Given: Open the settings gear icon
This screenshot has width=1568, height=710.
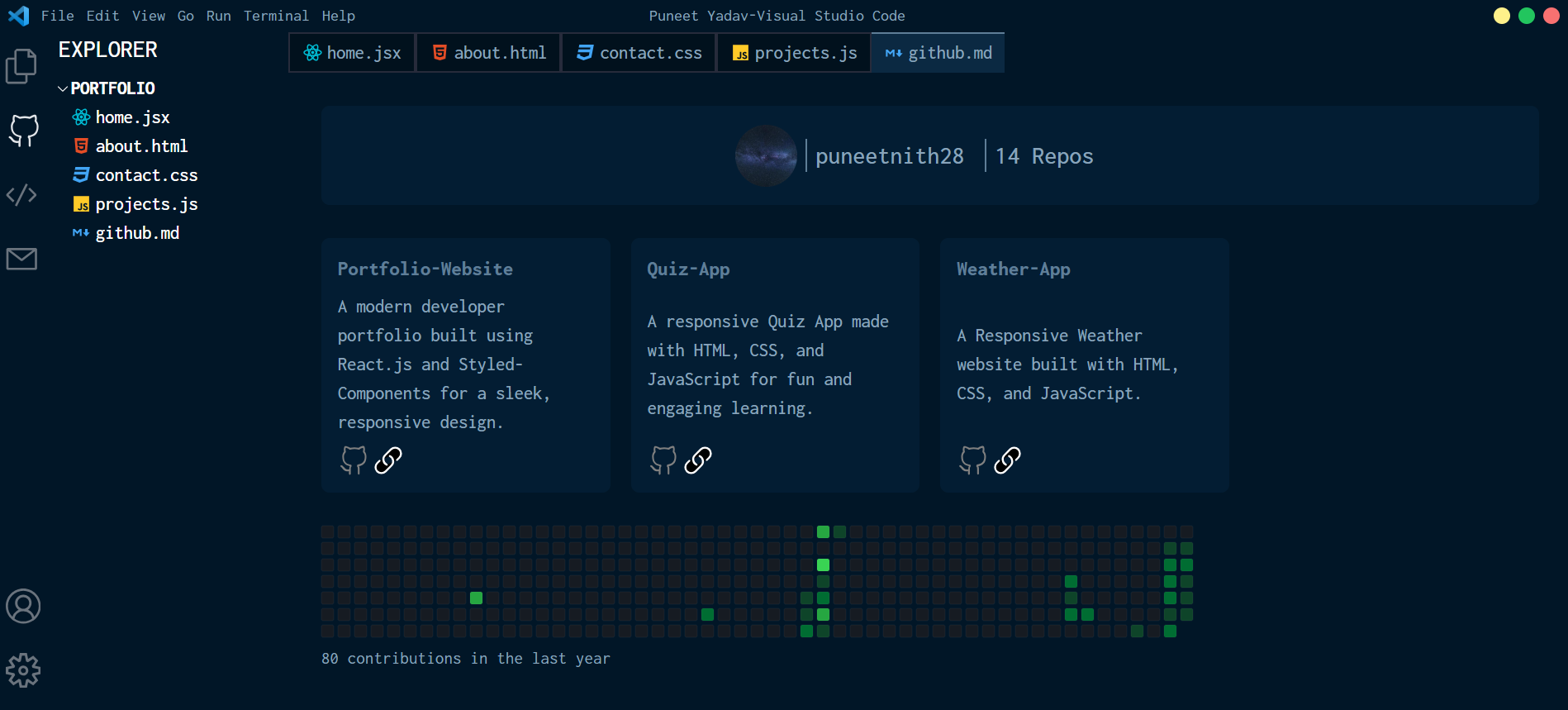Looking at the screenshot, I should pos(23,670).
